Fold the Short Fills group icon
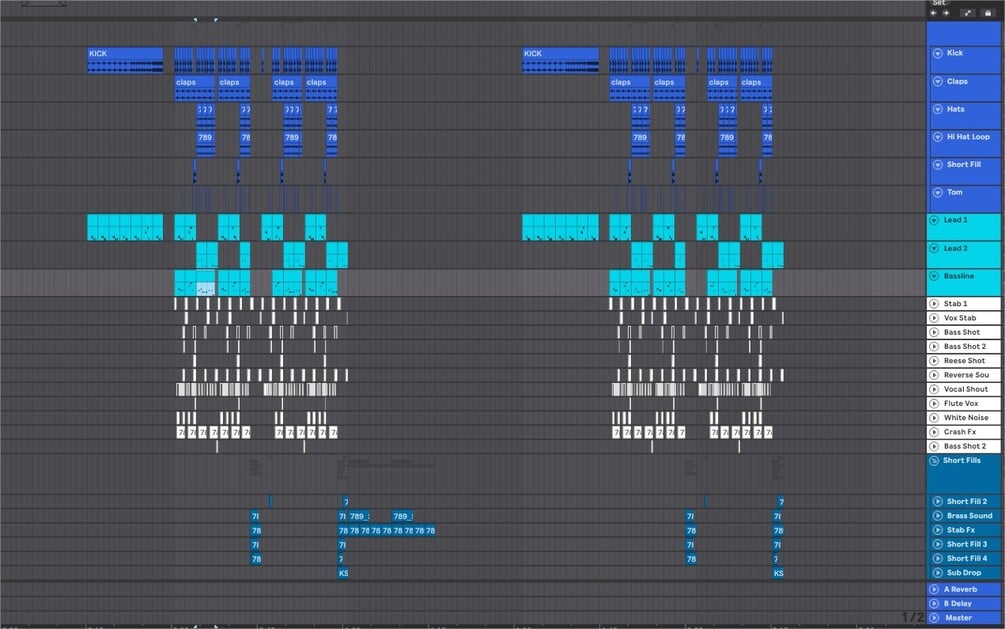Screen dimensions: 1005x629 [x=934, y=460]
